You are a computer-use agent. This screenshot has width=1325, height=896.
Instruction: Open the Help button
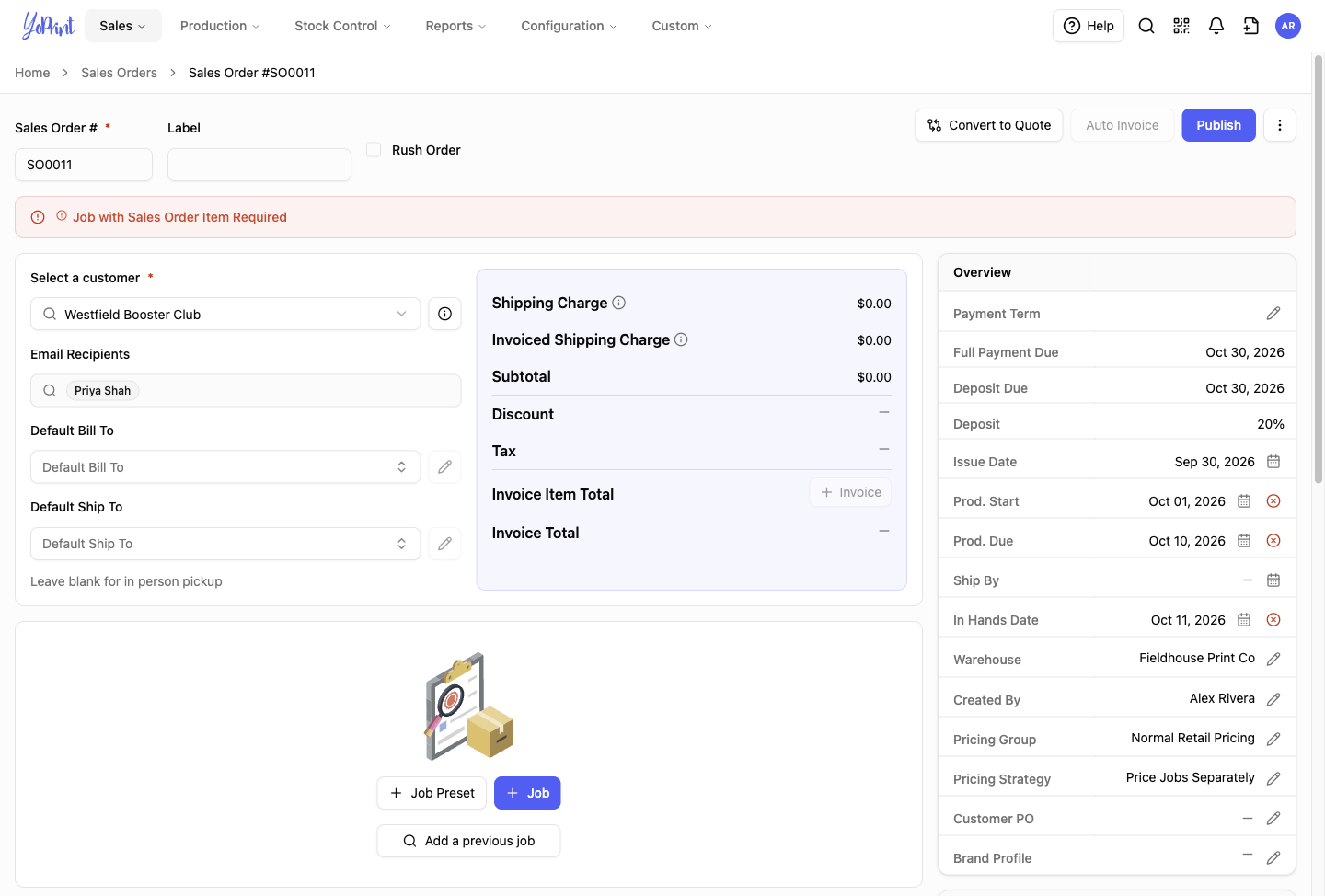tap(1089, 26)
